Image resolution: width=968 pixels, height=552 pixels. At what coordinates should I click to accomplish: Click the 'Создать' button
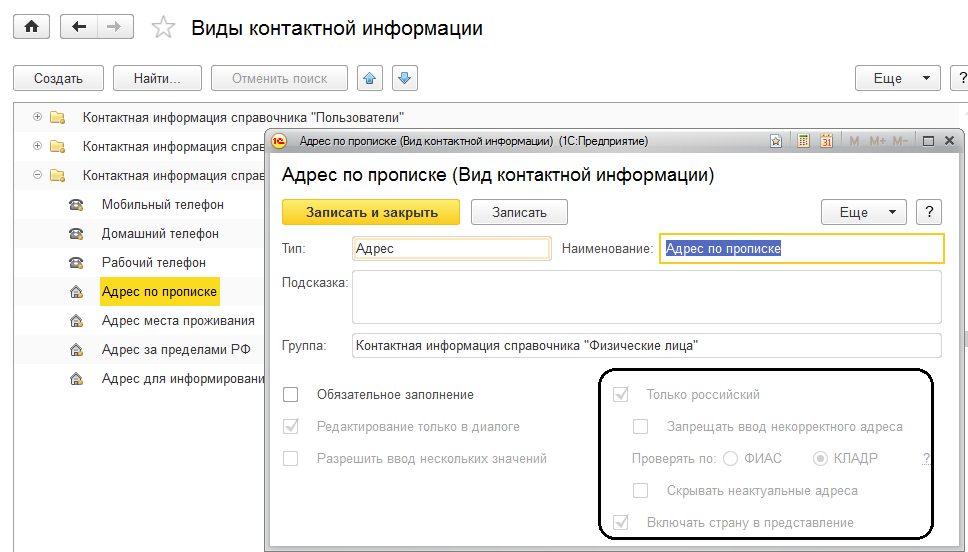click(58, 78)
